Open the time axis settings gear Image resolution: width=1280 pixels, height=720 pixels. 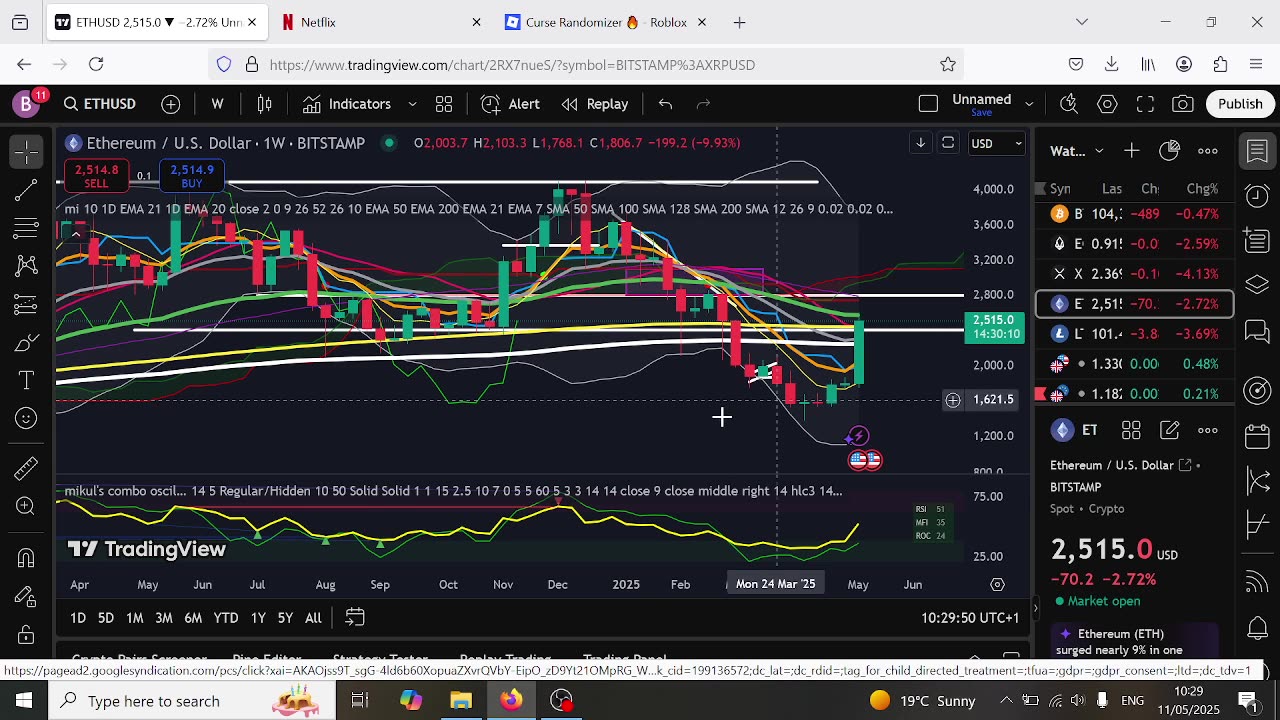(x=997, y=584)
